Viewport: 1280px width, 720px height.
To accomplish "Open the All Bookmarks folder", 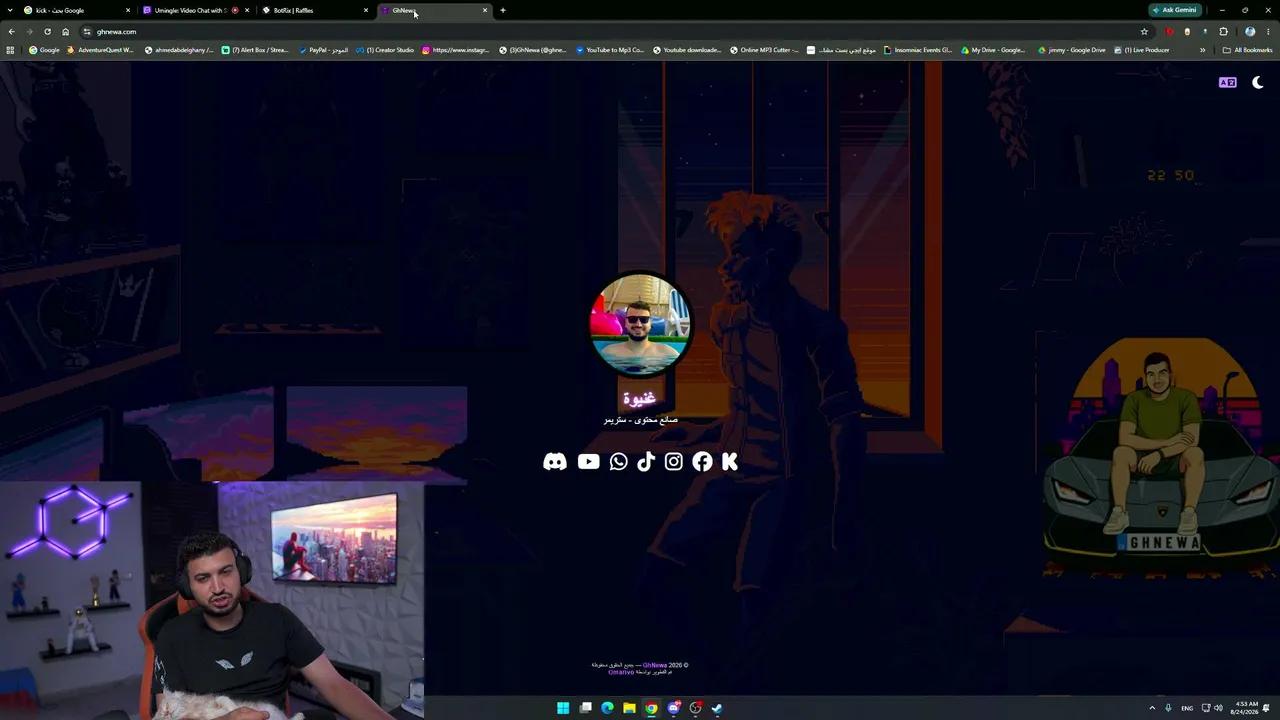I will tap(1247, 50).
